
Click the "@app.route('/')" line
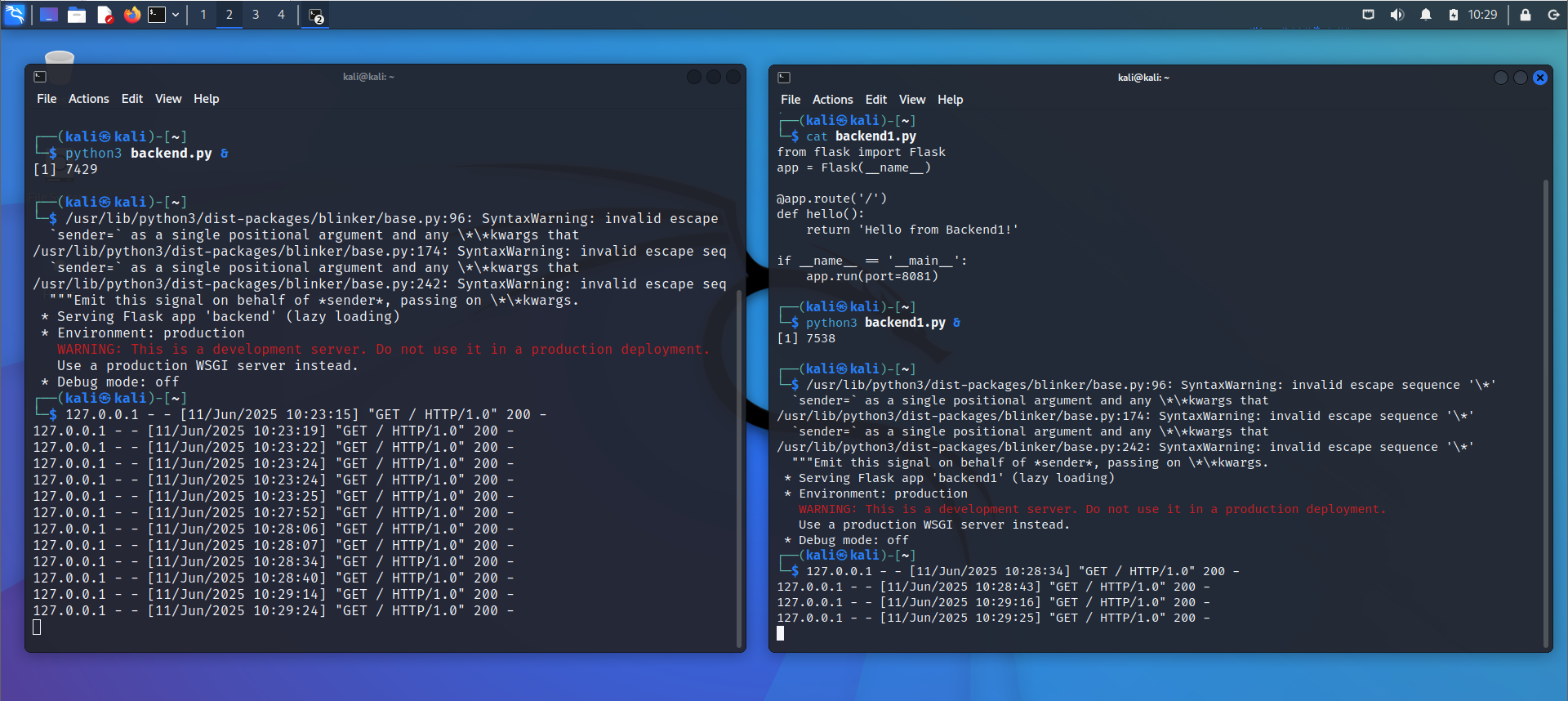tap(831, 199)
